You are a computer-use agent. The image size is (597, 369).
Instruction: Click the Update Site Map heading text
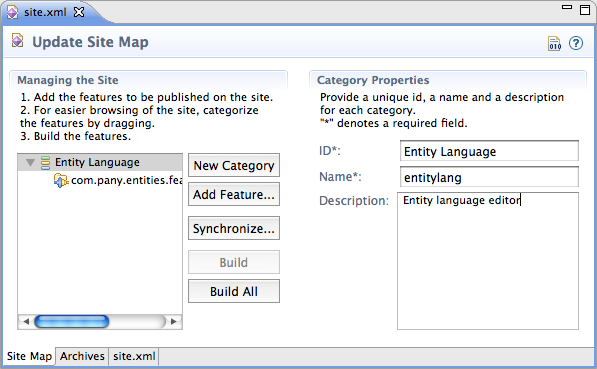pyautogui.click(x=90, y=42)
